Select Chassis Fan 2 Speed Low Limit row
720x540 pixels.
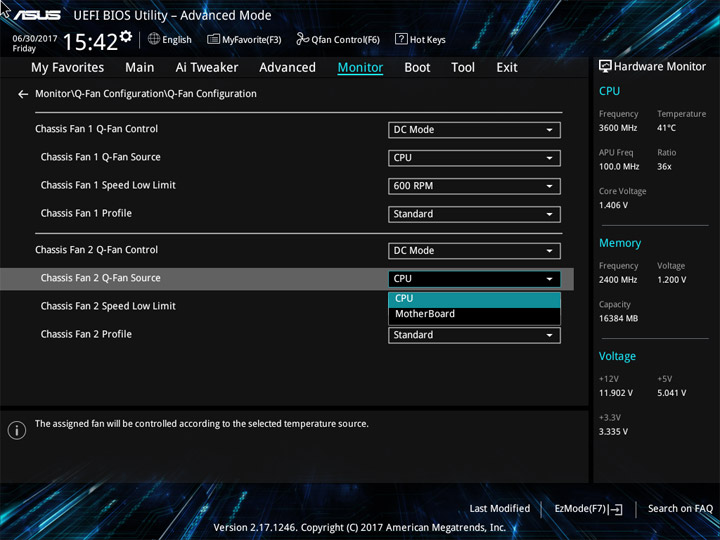(287, 306)
